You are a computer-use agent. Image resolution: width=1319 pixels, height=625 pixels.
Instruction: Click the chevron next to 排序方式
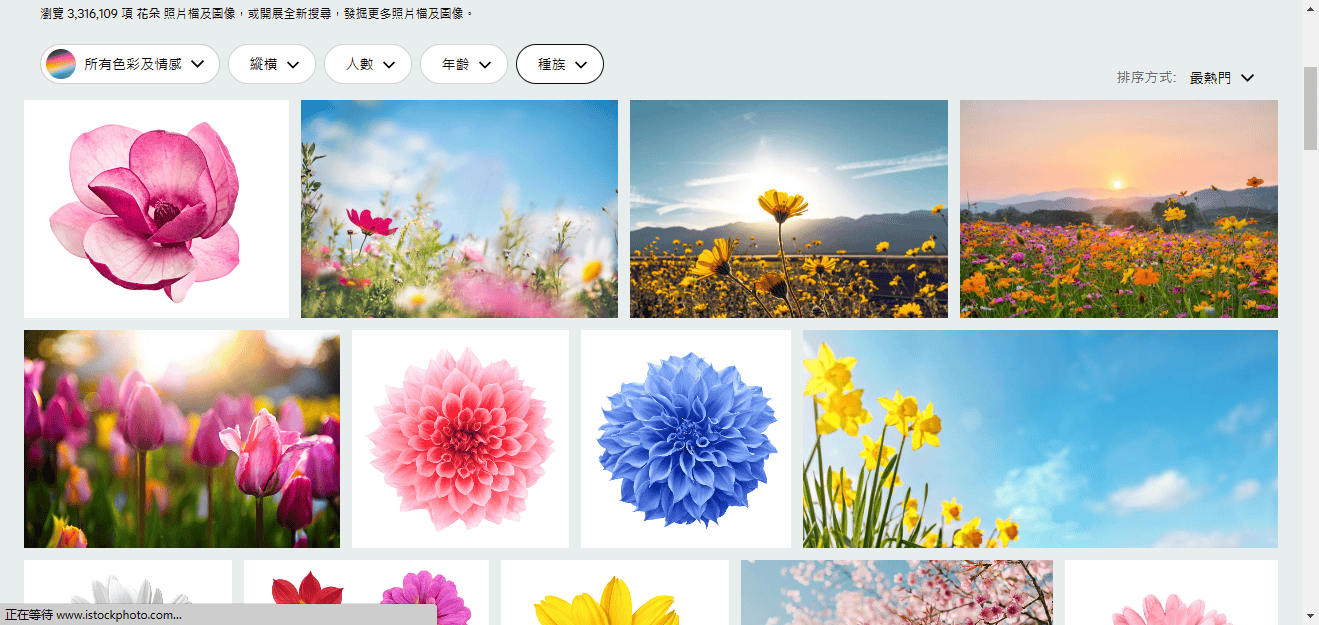[1246, 77]
